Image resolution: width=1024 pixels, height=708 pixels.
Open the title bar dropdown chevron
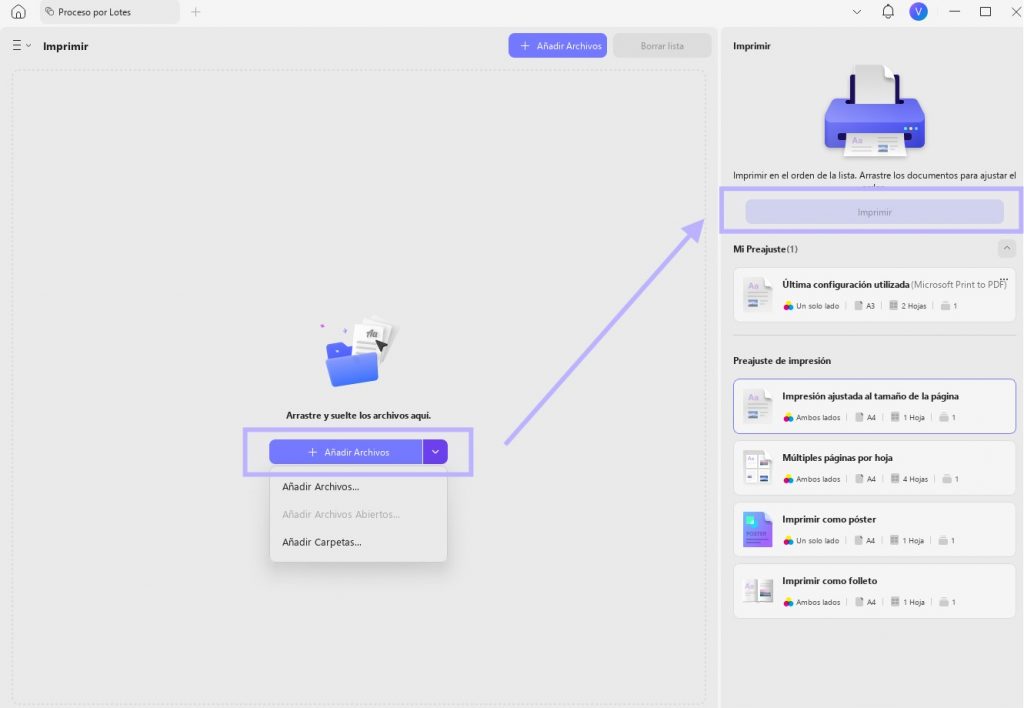(x=857, y=12)
